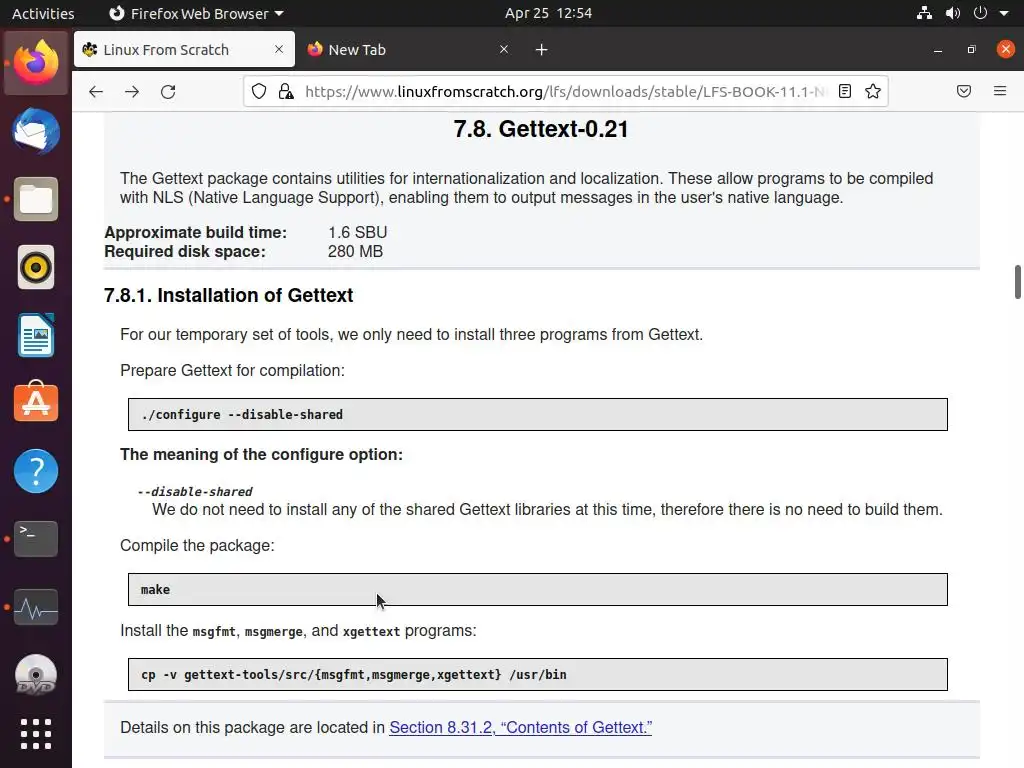Click the URL address field
The width and height of the screenshot is (1024, 768).
click(560, 91)
